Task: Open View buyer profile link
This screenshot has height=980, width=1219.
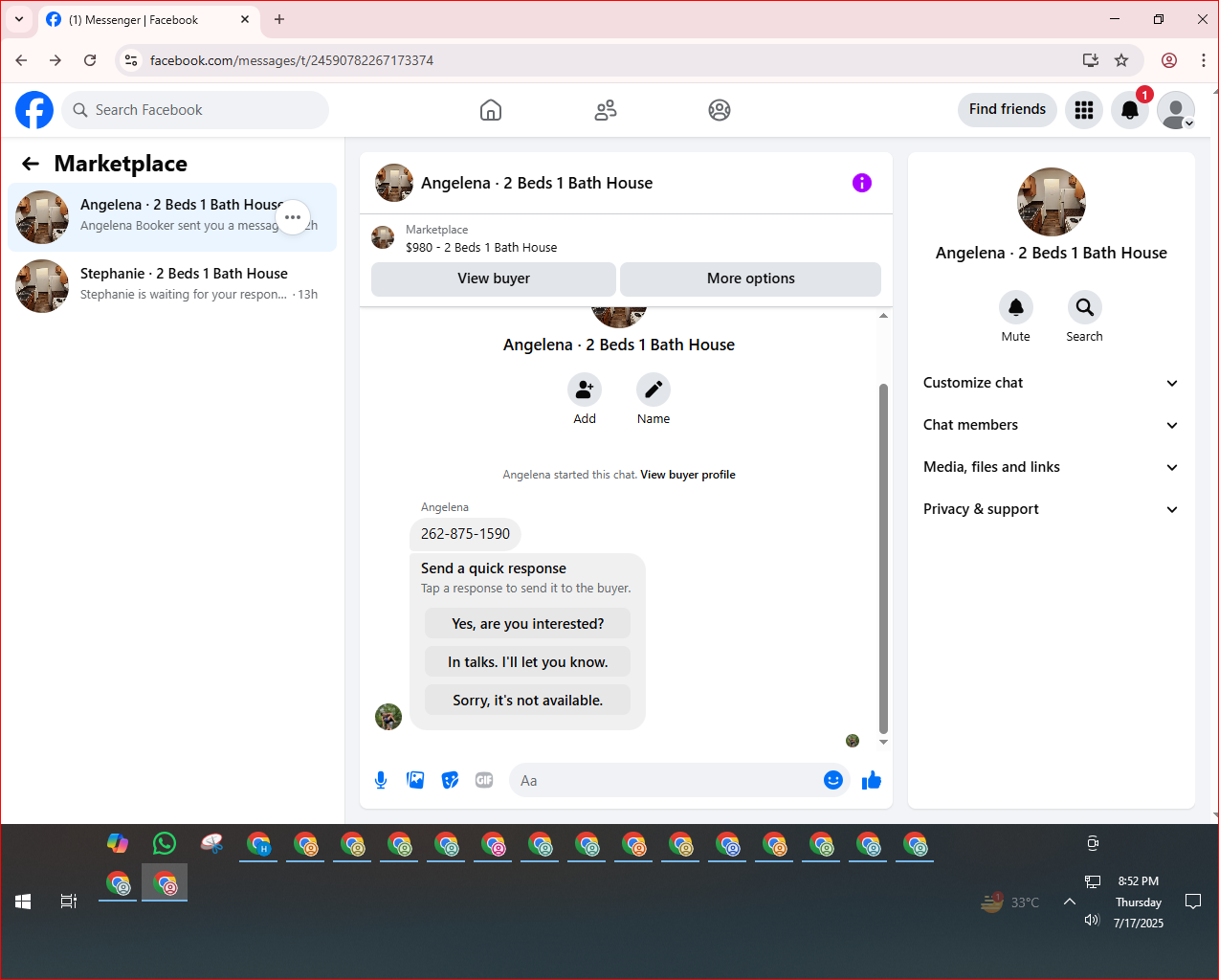Action: [688, 475]
